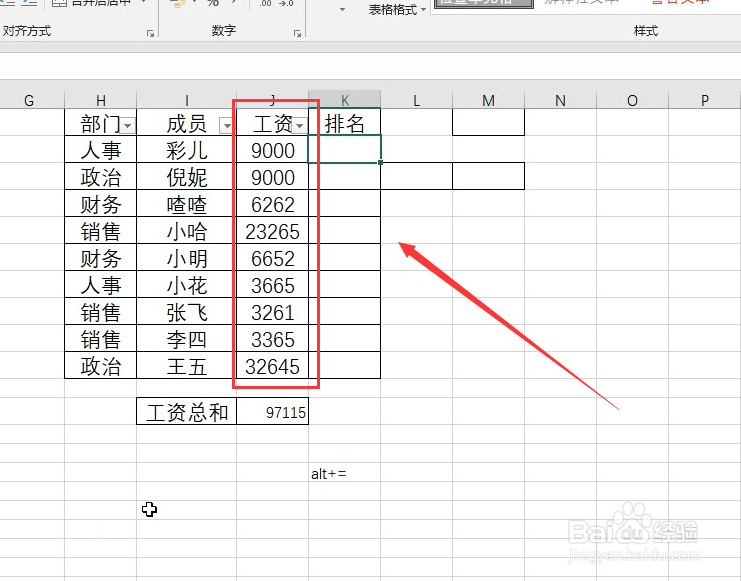Select column H header
The width and height of the screenshot is (741, 581).
(x=101, y=100)
